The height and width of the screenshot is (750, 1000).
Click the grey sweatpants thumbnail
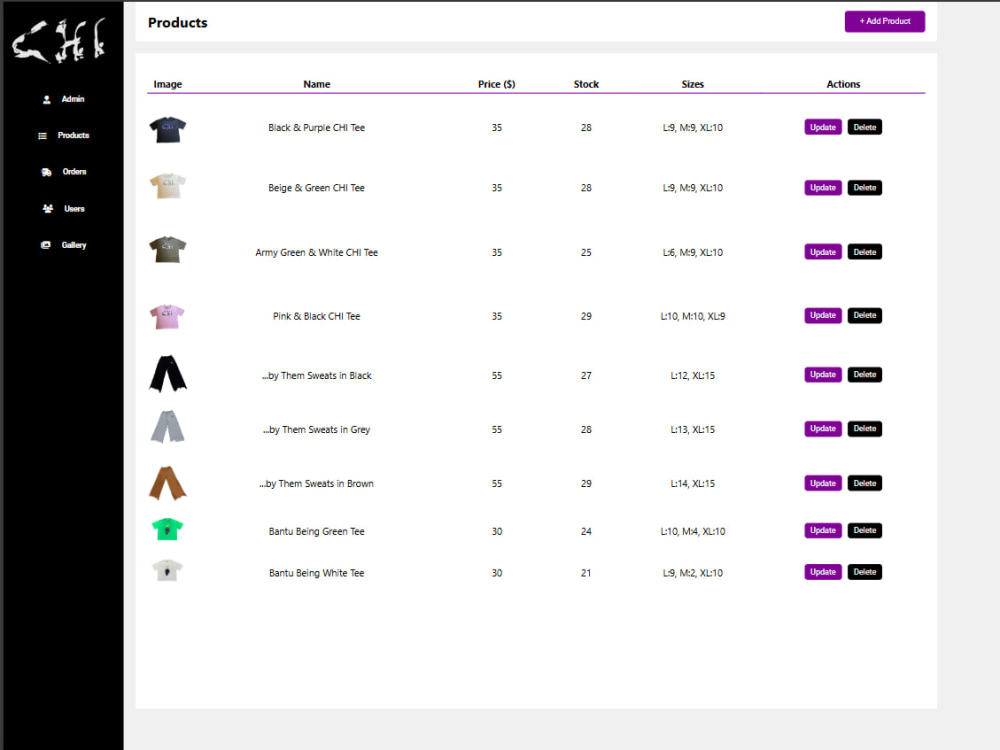(168, 427)
